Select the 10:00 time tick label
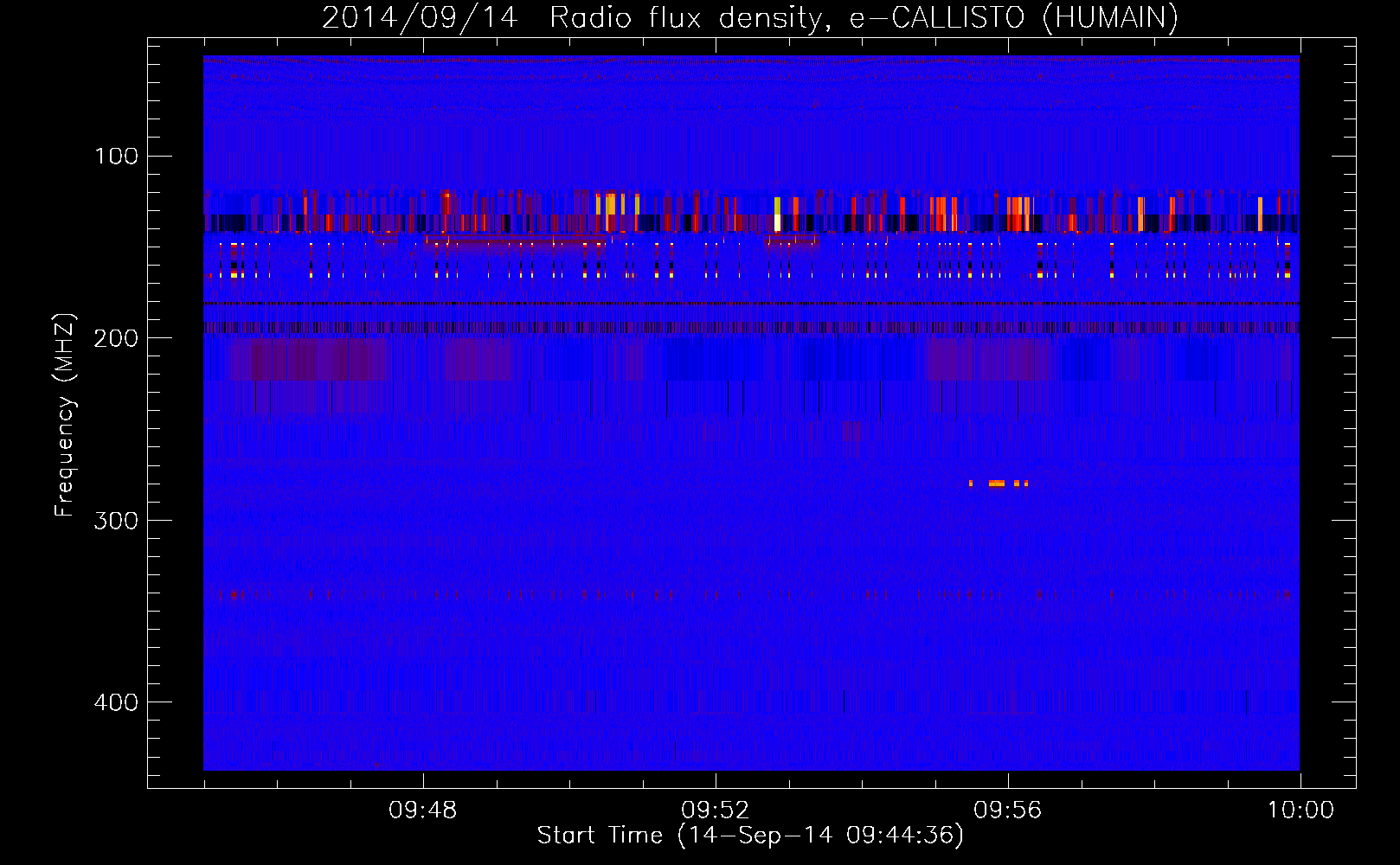This screenshot has width=1400, height=865. [1300, 811]
